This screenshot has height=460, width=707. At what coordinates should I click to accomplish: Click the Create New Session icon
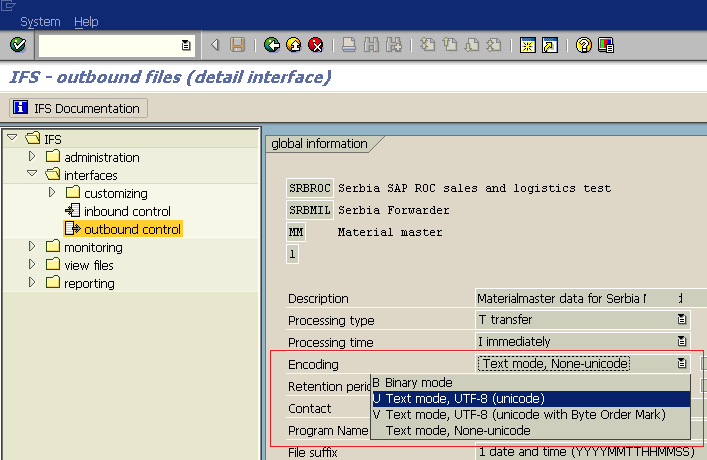(528, 45)
